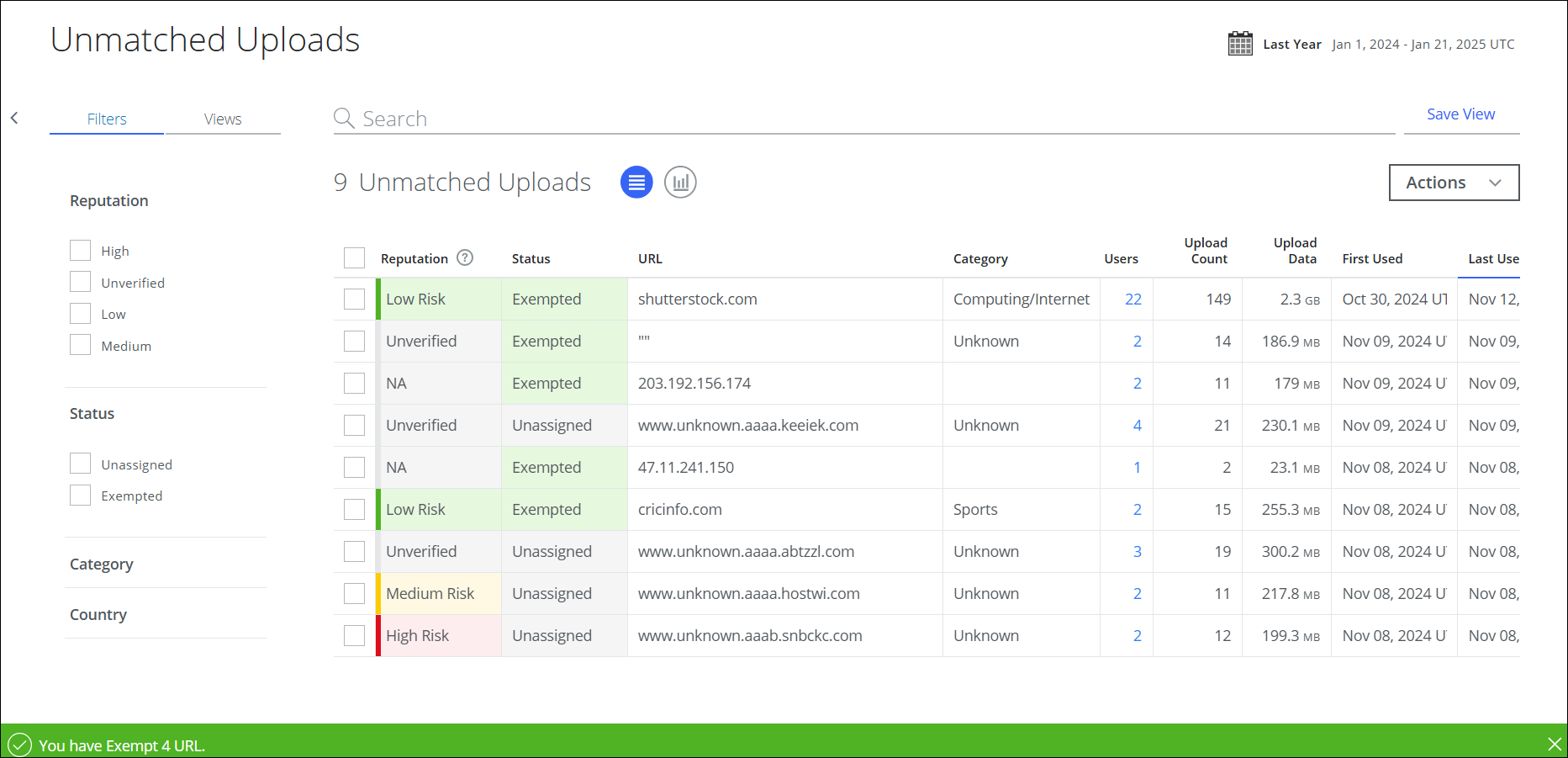Enable the Unassigned status filter
This screenshot has width=1568, height=758.
click(x=81, y=464)
